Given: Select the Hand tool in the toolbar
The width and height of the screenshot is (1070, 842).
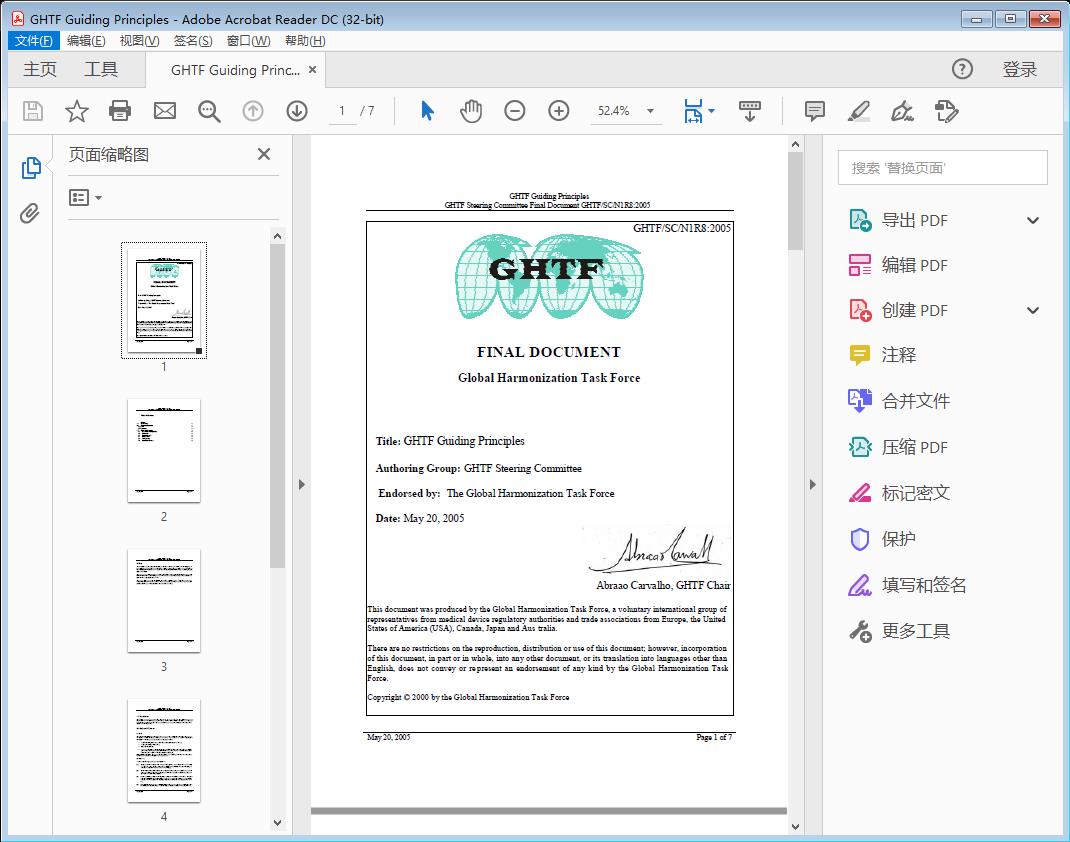Looking at the screenshot, I should [x=470, y=111].
